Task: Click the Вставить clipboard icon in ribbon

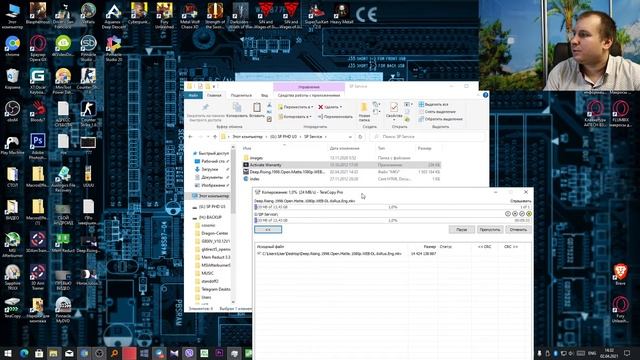Action: tap(257, 107)
